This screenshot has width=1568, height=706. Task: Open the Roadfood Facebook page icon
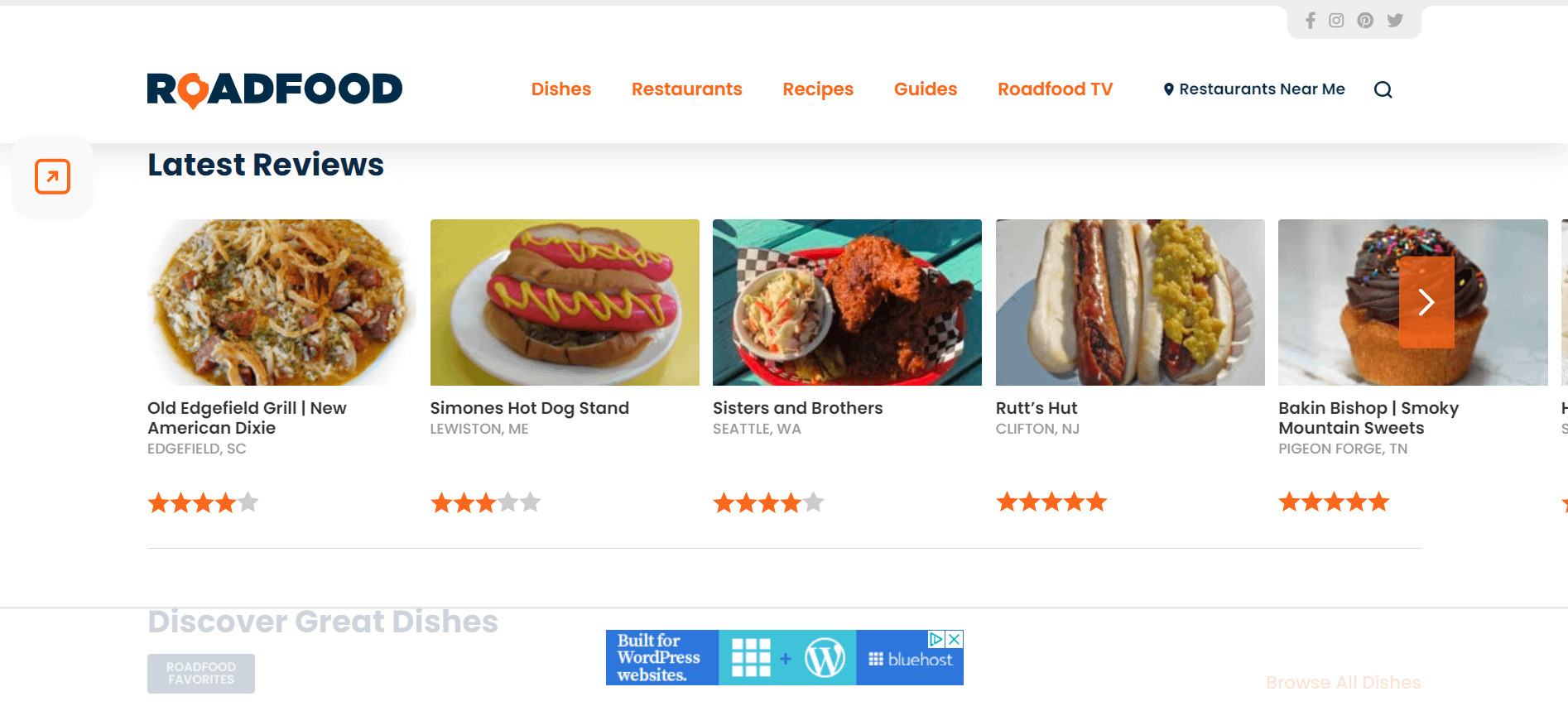[x=1311, y=21]
